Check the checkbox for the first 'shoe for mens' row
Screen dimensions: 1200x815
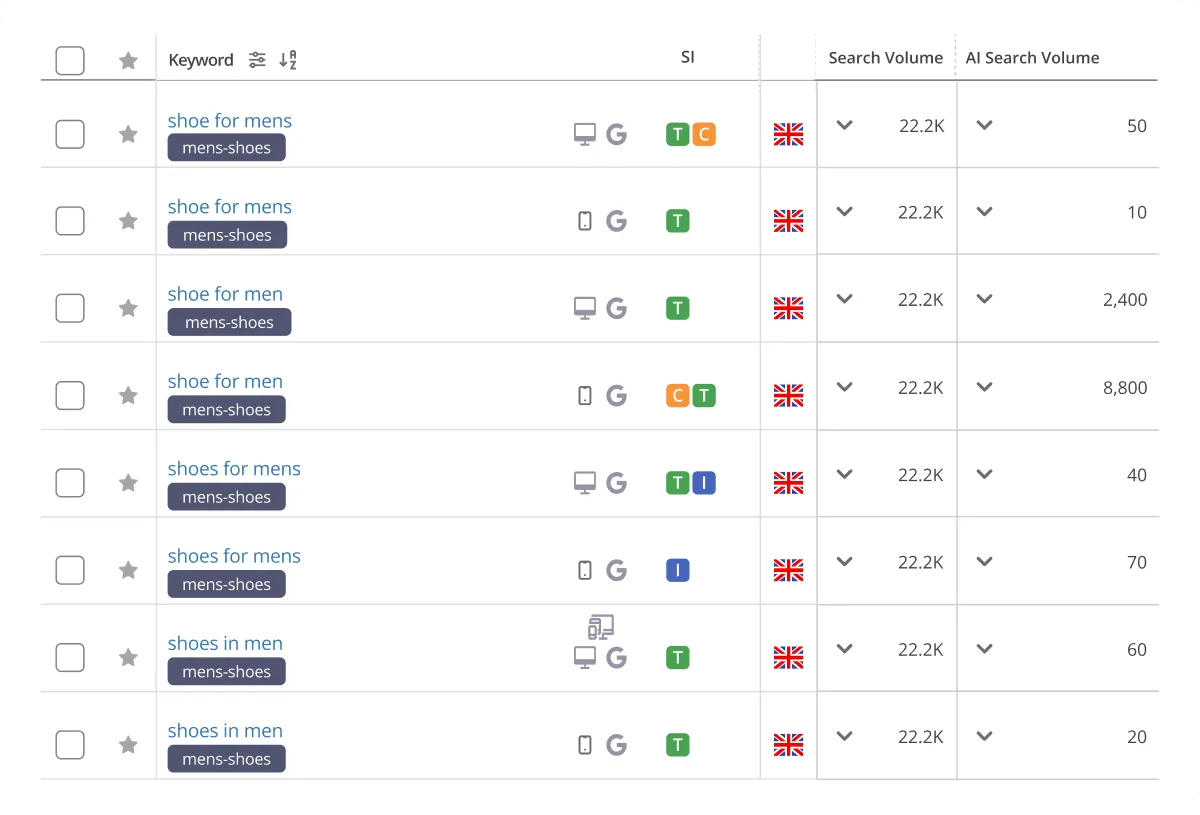pyautogui.click(x=70, y=134)
